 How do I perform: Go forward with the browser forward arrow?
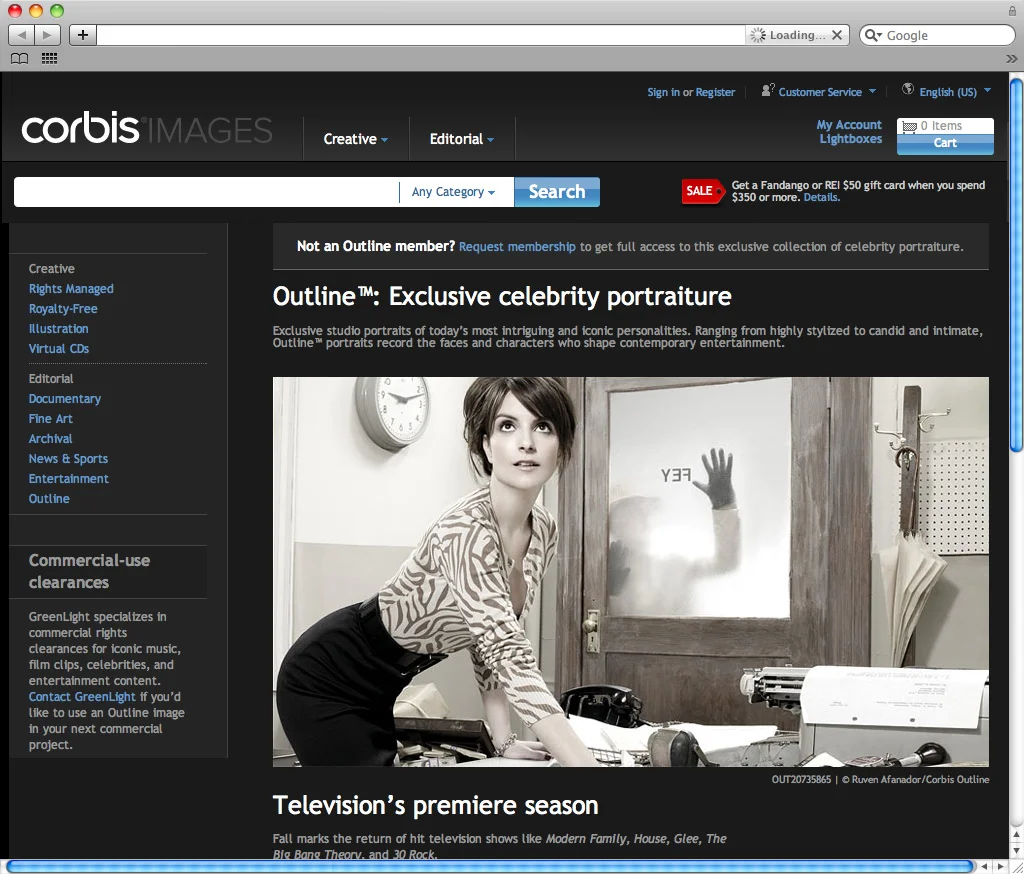(x=48, y=35)
